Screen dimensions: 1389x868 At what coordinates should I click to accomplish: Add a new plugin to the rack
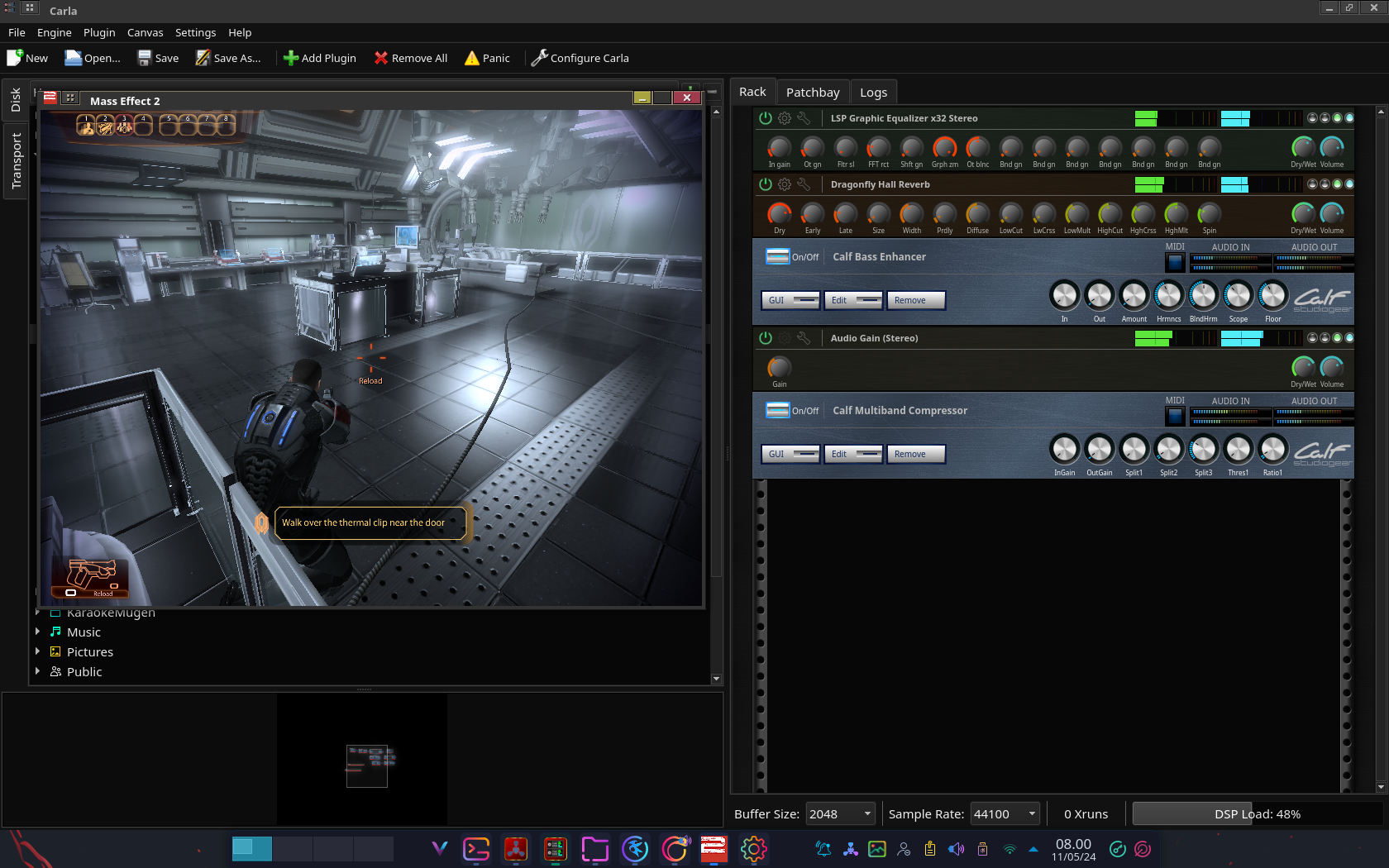[x=319, y=58]
